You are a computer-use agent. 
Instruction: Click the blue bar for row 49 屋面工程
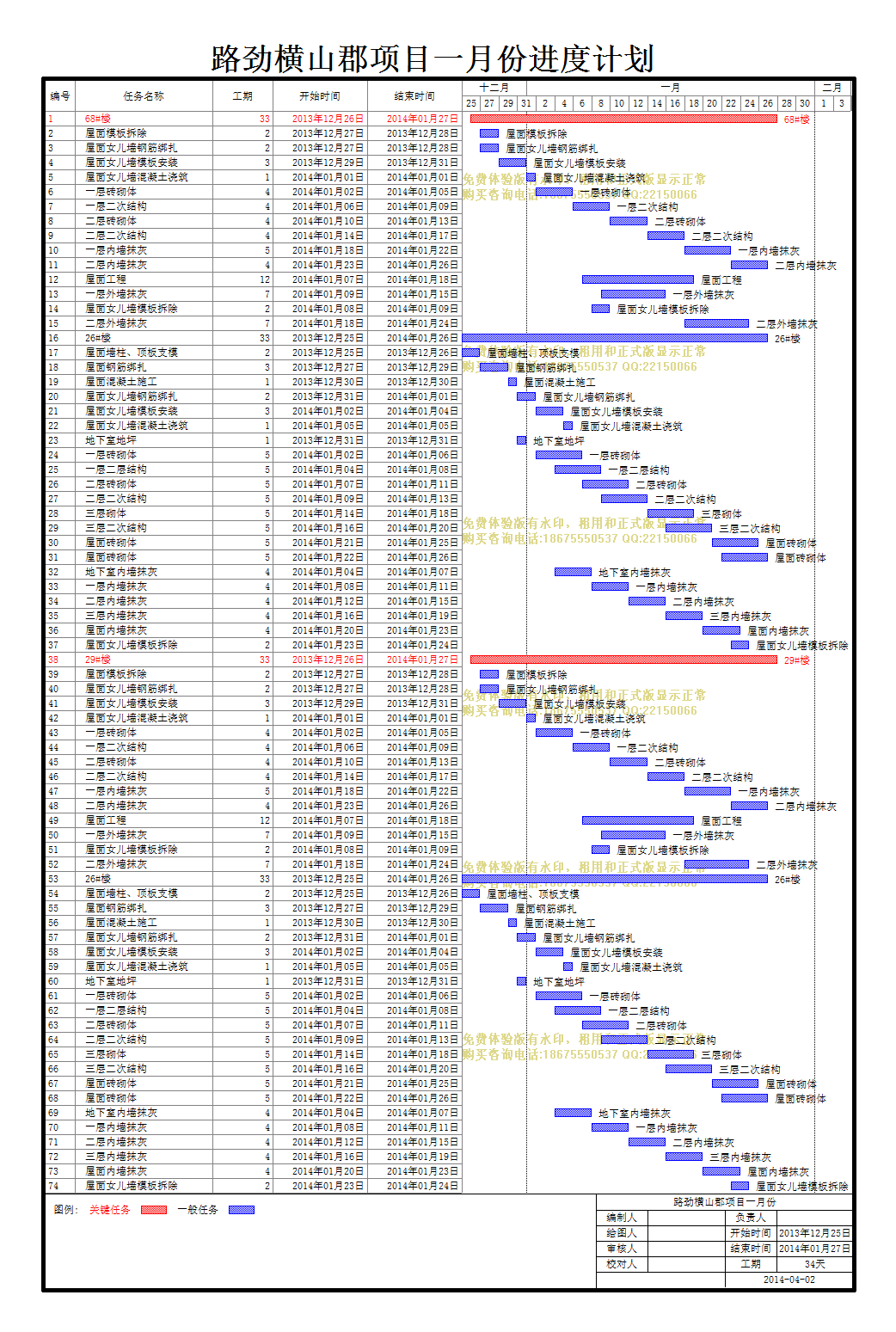(638, 820)
